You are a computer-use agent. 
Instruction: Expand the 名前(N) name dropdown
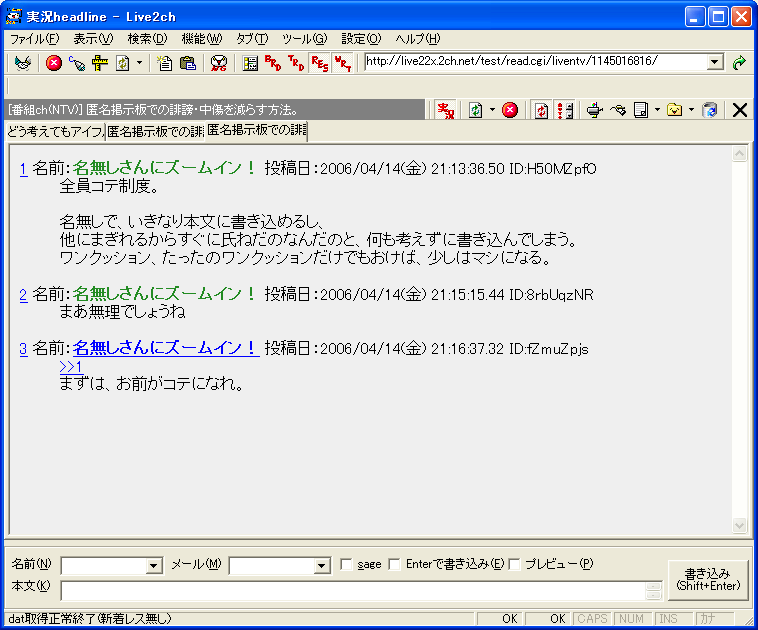pos(154,566)
